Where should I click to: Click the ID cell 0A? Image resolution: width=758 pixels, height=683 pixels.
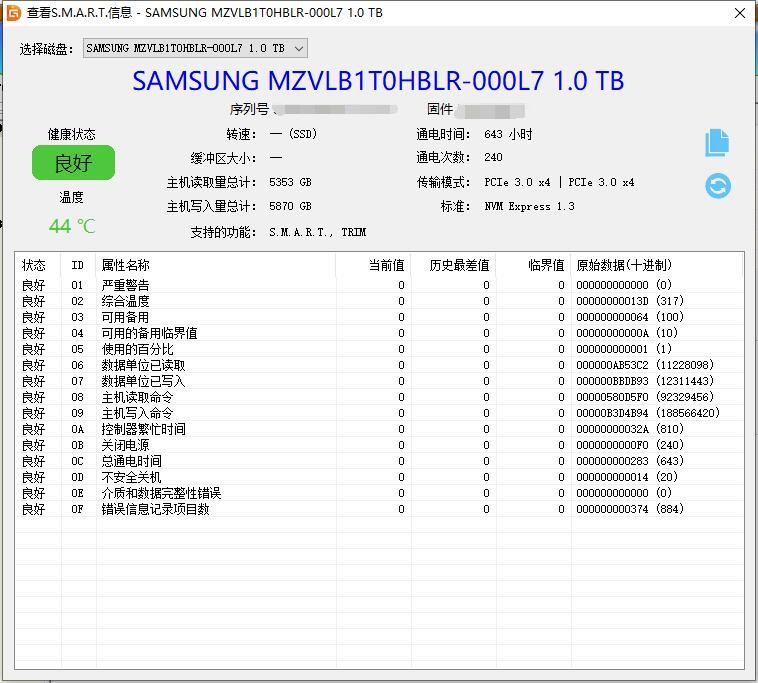[77, 429]
